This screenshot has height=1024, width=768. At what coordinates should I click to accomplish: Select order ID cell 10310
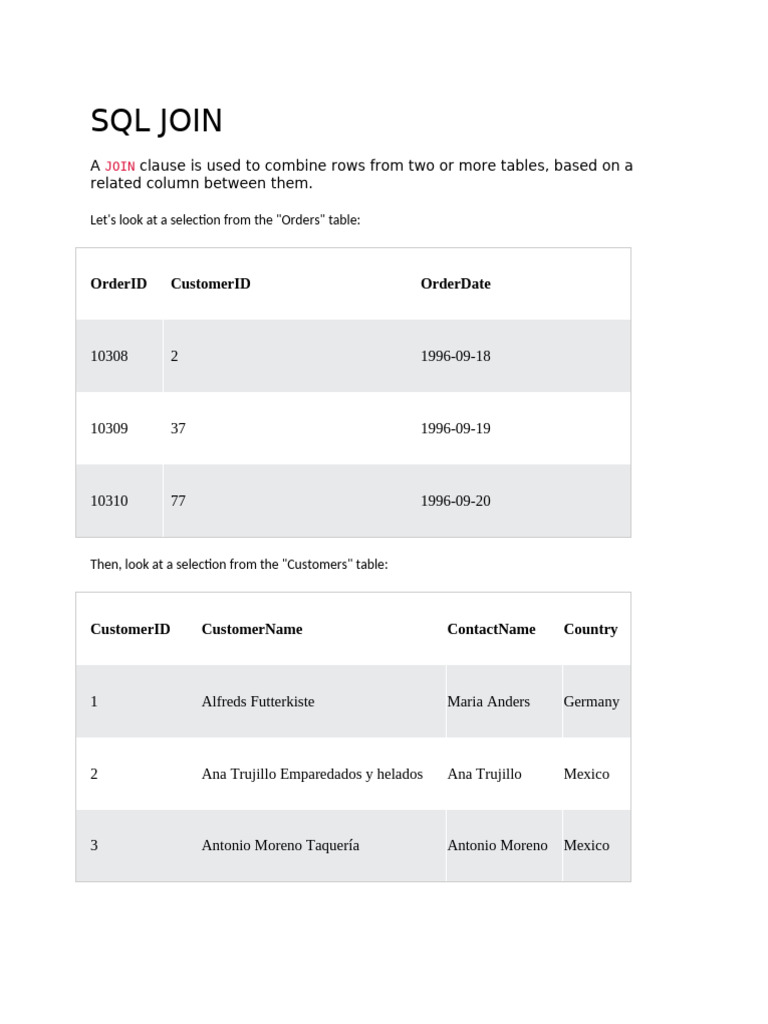109,501
